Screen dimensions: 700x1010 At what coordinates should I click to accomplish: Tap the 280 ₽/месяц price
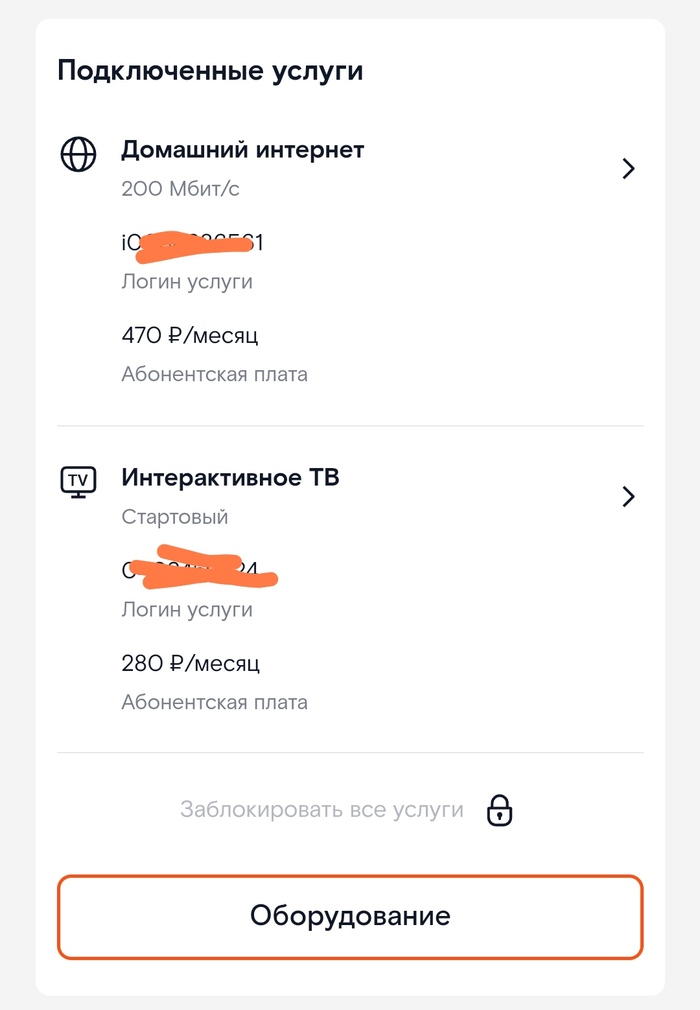click(190, 663)
